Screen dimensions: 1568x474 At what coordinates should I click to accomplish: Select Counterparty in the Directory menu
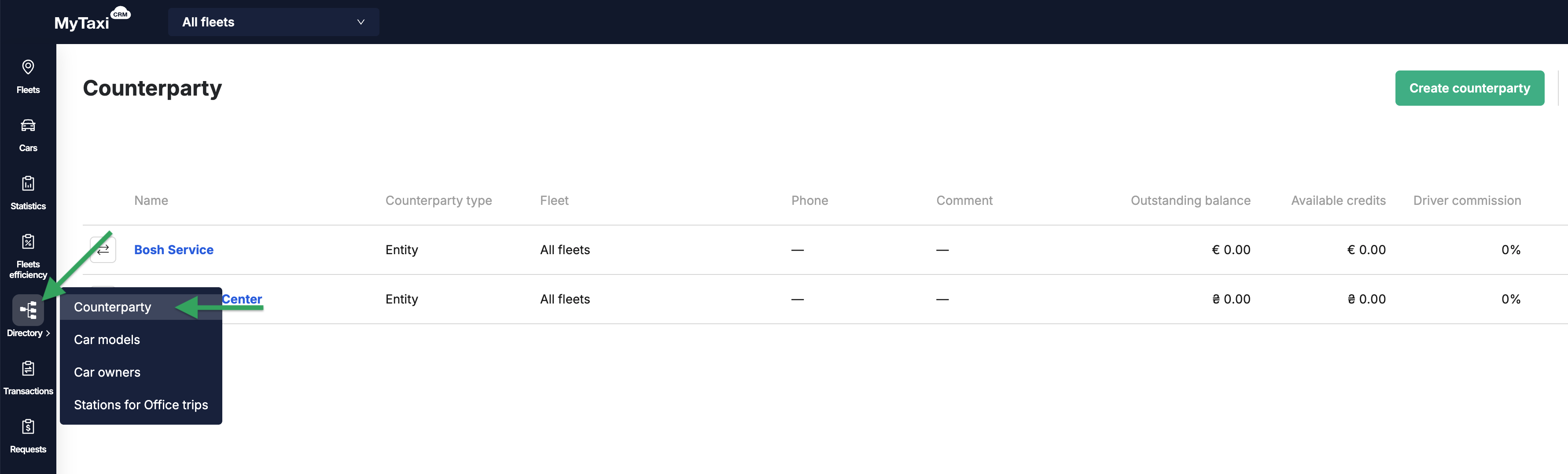click(113, 307)
